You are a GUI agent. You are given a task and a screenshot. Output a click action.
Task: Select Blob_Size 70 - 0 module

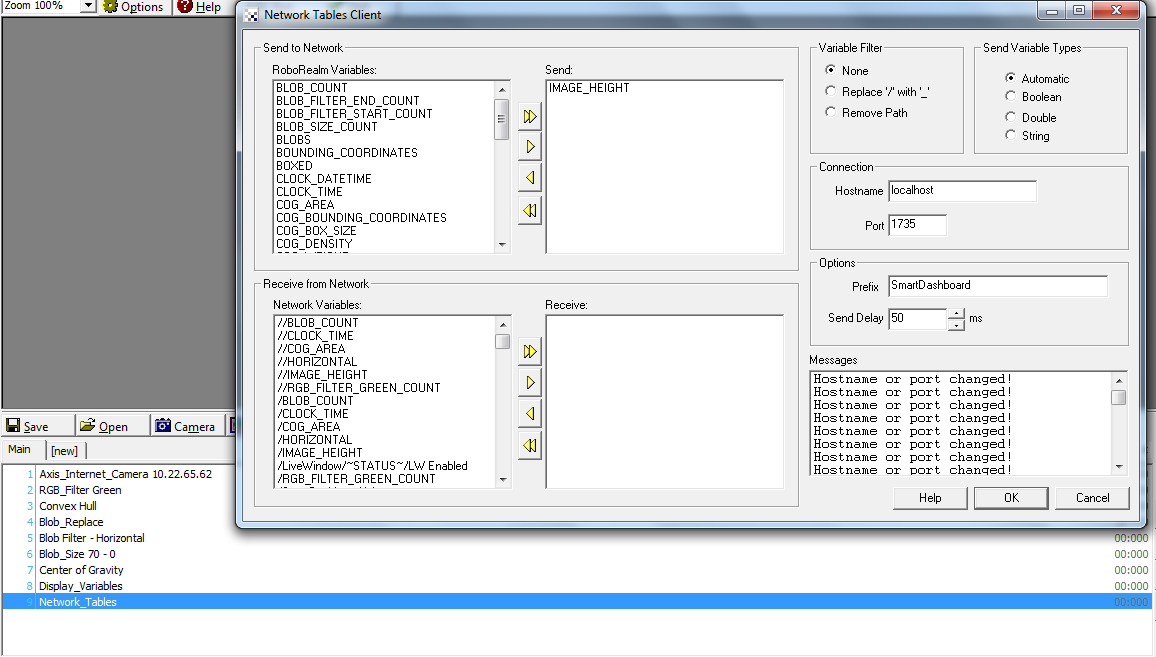(77, 555)
